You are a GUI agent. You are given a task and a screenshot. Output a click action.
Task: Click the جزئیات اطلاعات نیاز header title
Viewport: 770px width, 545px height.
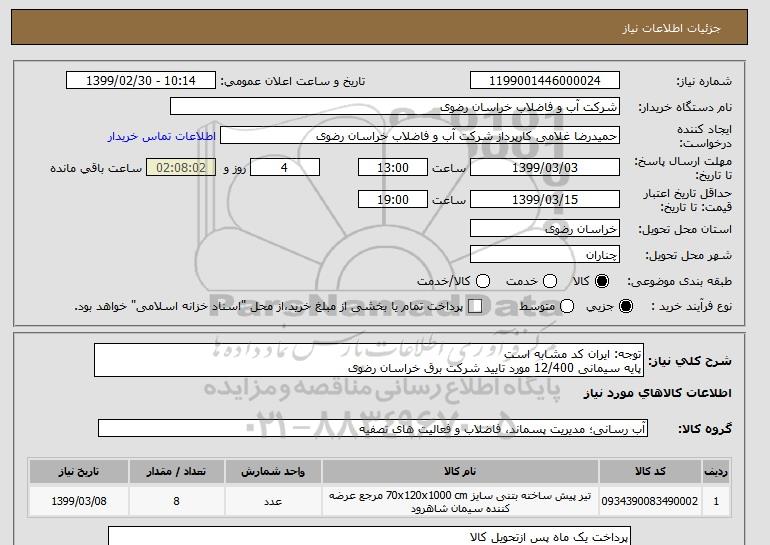click(x=671, y=28)
